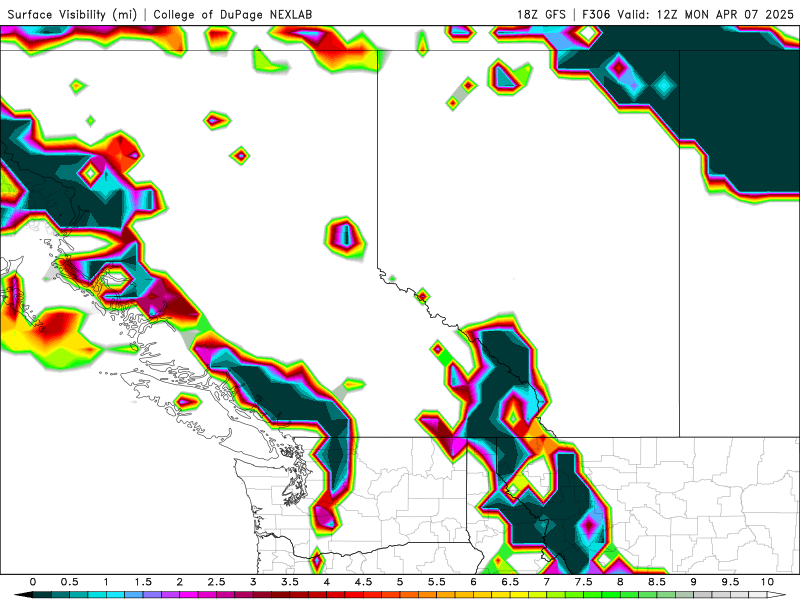This screenshot has height=600, width=800.
Task: Click the '0' tick label on the color scale
Action: pos(33,582)
